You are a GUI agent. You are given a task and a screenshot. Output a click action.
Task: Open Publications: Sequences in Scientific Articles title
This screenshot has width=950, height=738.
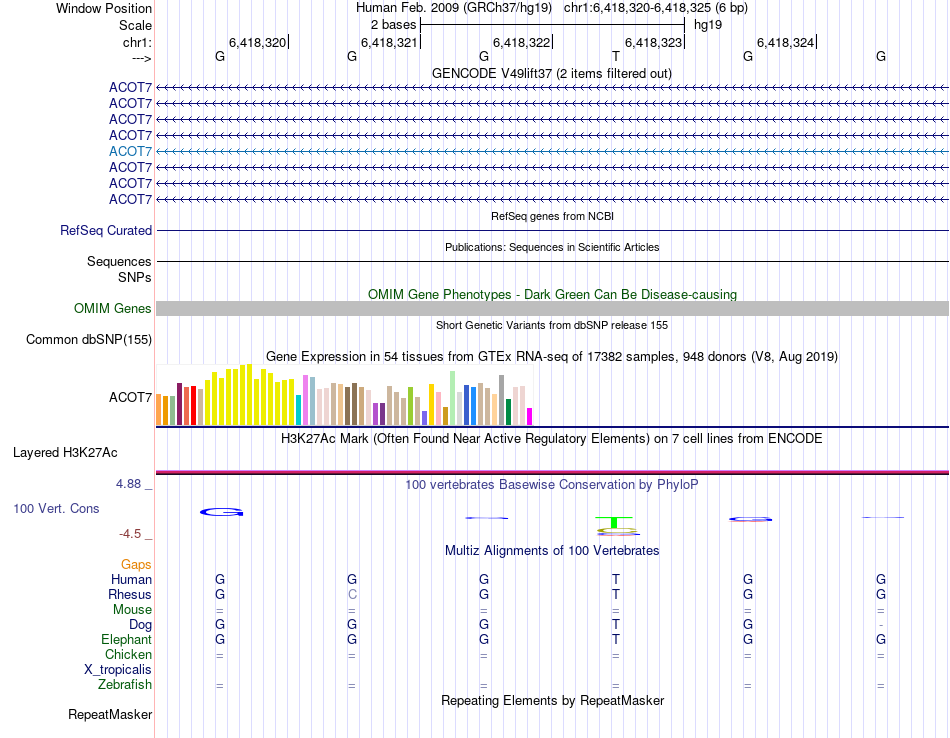[x=552, y=247]
